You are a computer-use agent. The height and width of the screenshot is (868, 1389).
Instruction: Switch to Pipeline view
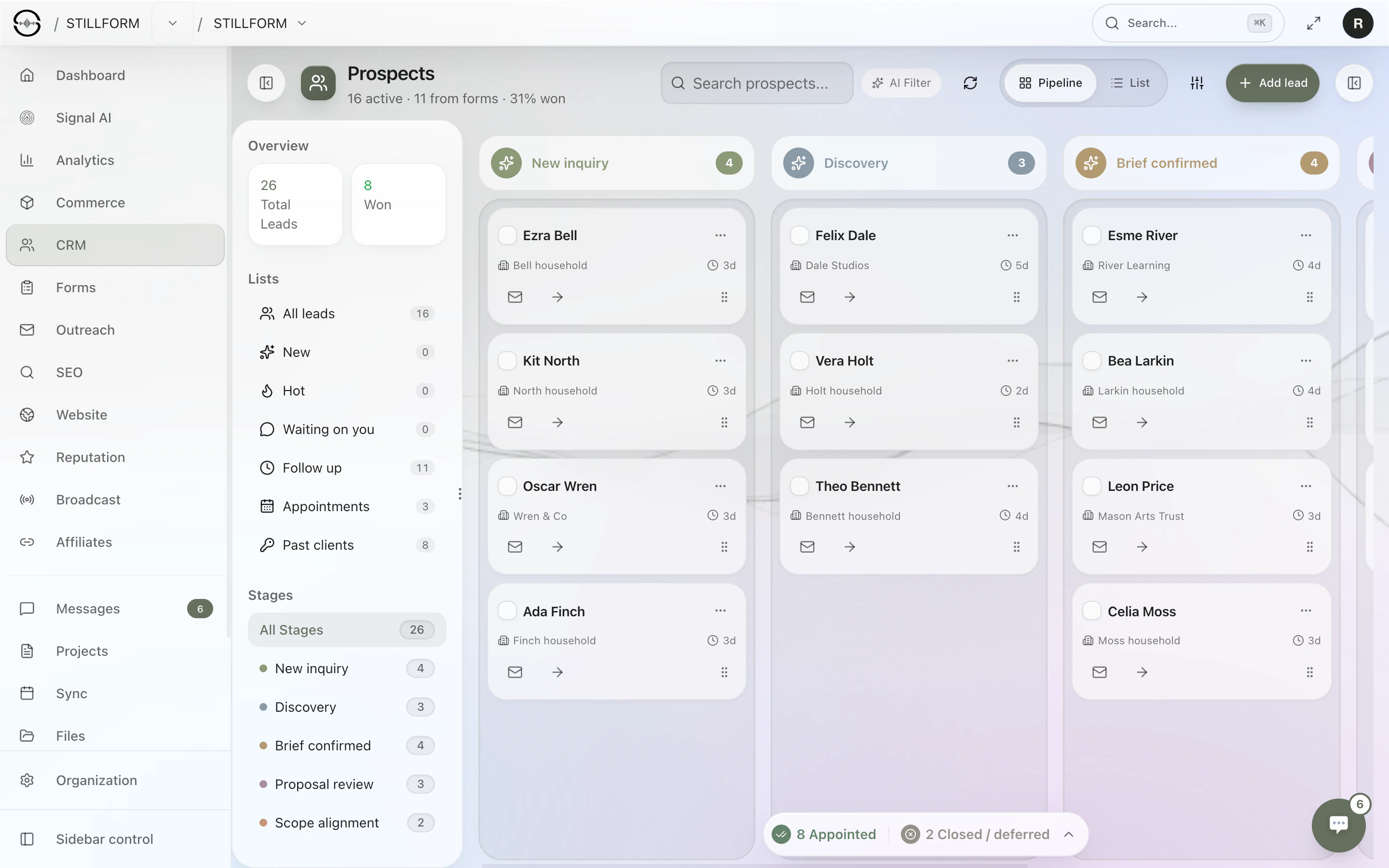coord(1050,83)
